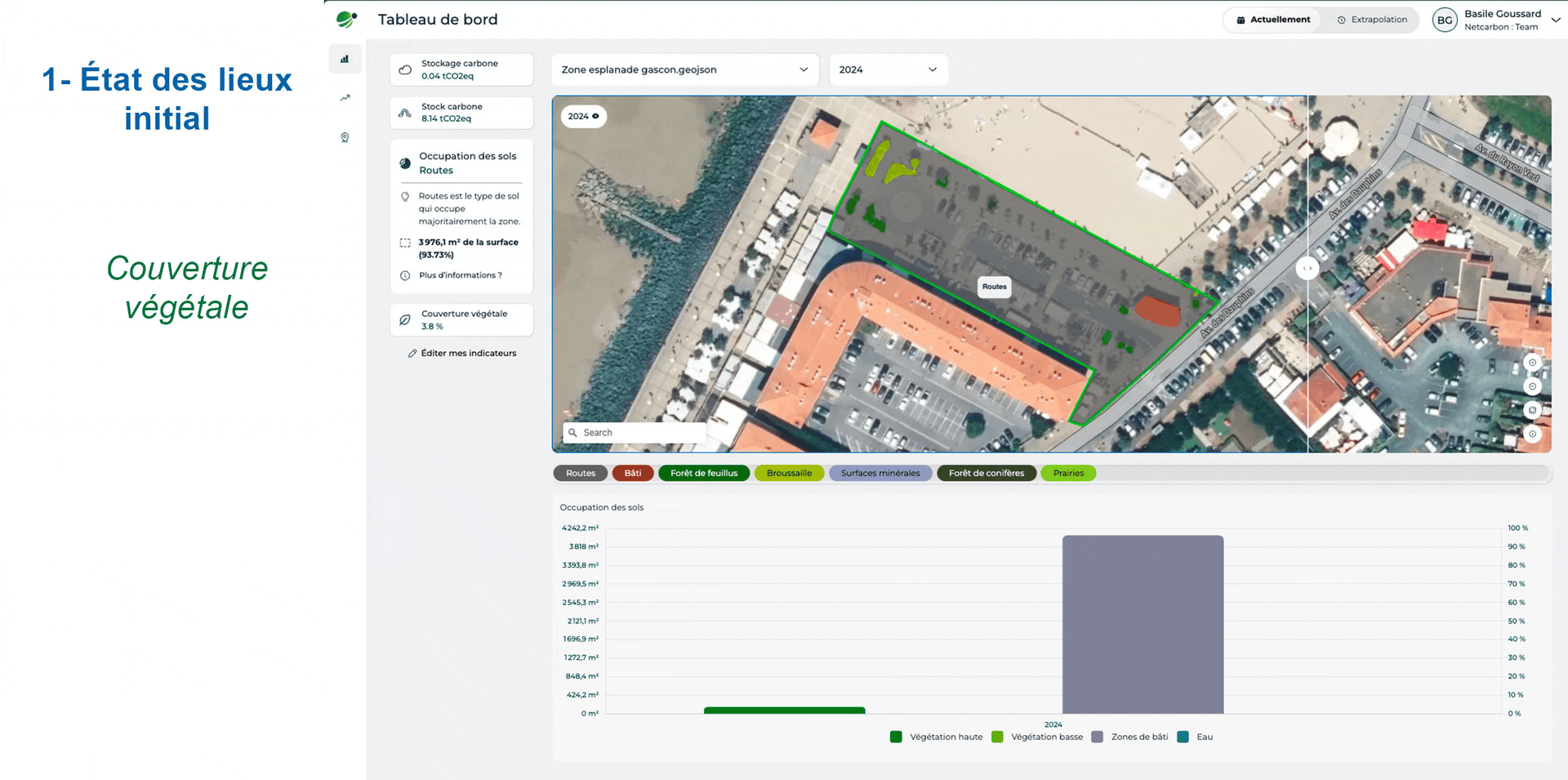
Task: Toggle the 2024 year badge on map
Action: (583, 116)
